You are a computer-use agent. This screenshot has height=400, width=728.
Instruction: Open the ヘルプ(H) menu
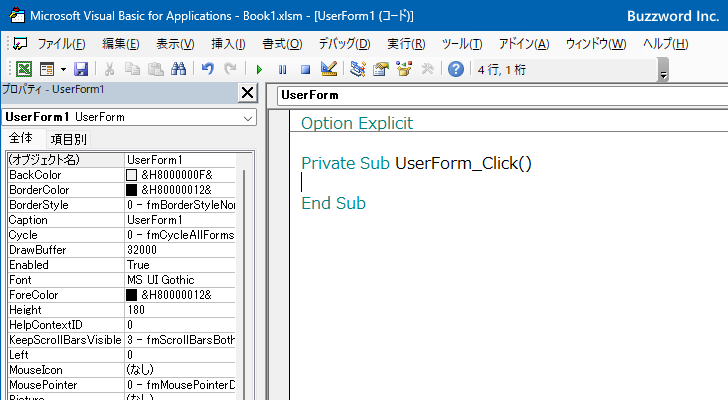665,44
